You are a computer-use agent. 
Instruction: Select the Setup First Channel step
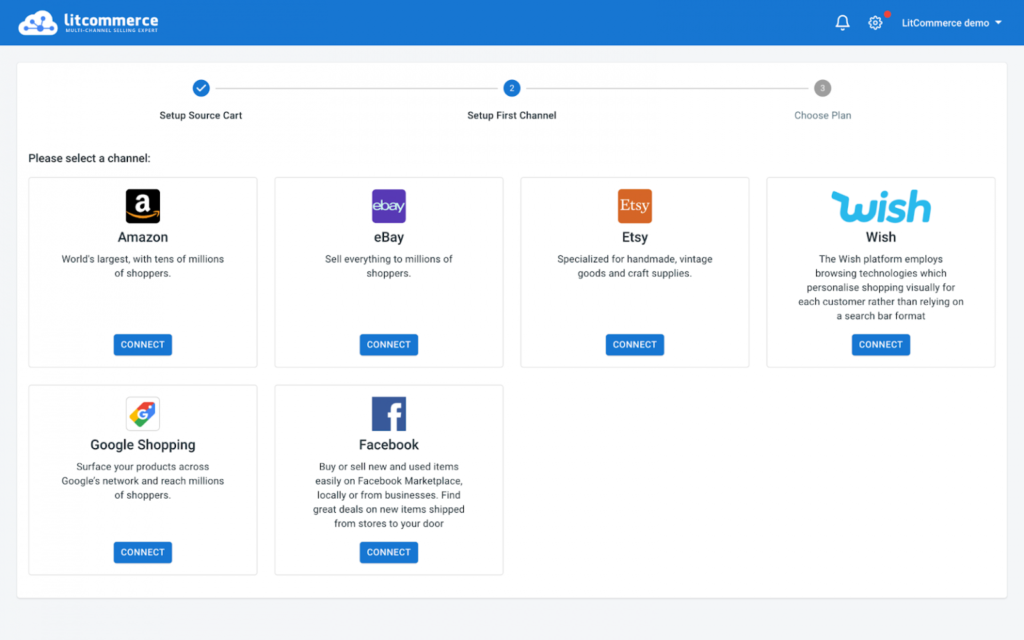512,89
